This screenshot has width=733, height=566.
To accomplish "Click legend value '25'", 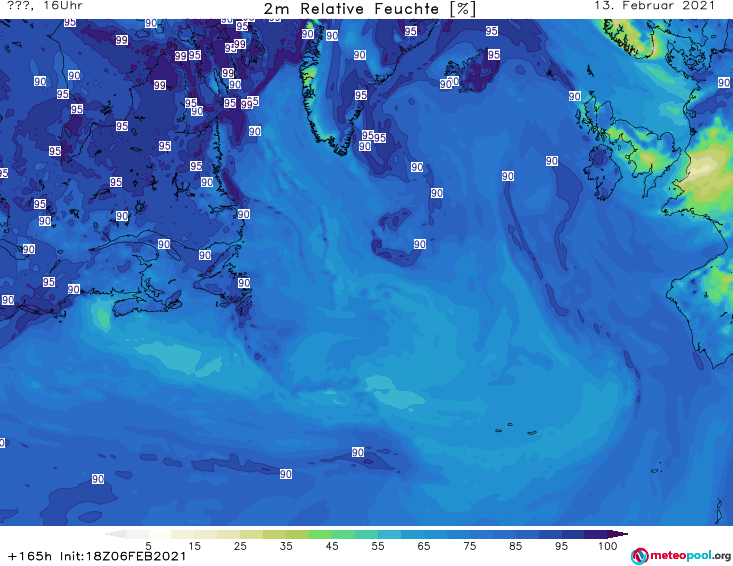I will click(240, 546).
